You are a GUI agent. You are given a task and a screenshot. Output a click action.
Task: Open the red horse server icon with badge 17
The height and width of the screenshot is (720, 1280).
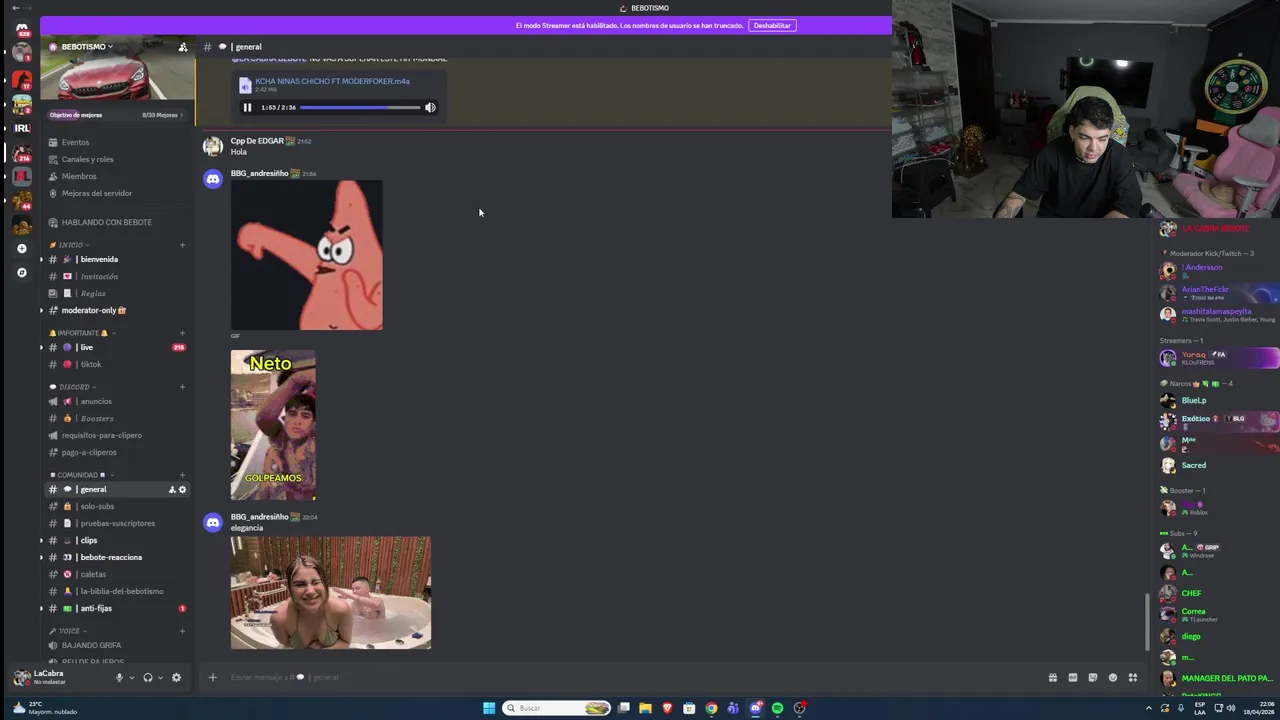(22, 79)
